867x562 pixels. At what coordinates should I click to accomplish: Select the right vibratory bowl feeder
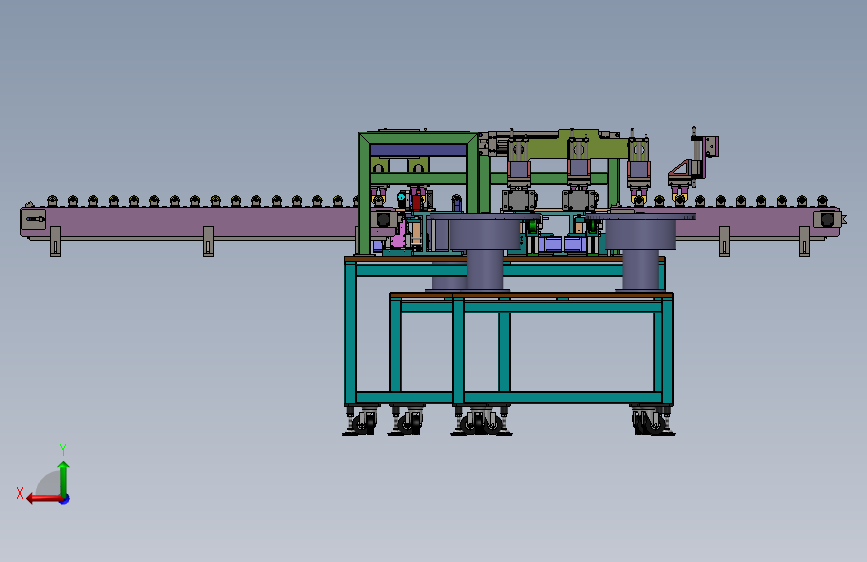[x=640, y=252]
